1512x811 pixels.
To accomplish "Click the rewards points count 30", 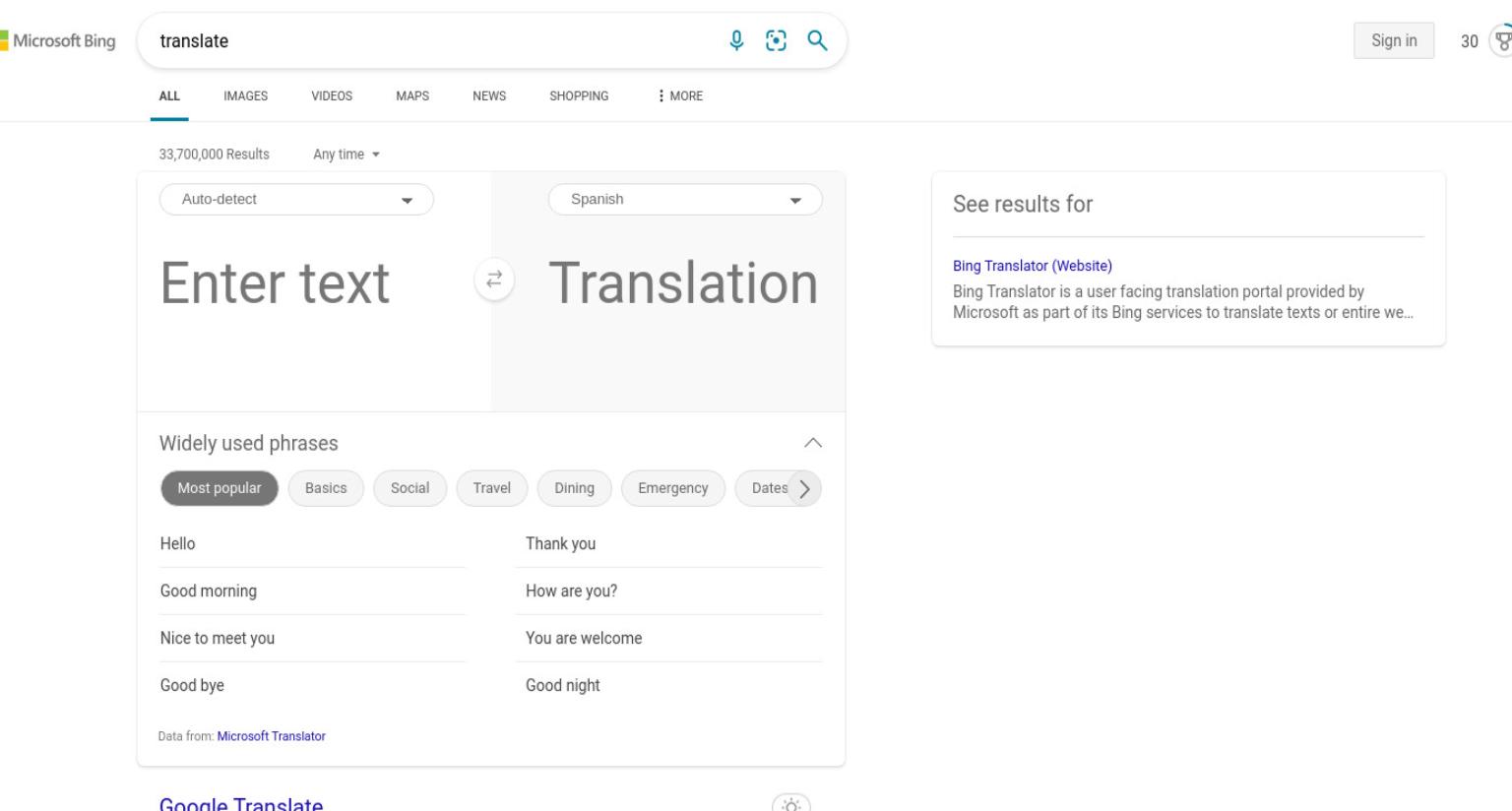I will click(1470, 41).
